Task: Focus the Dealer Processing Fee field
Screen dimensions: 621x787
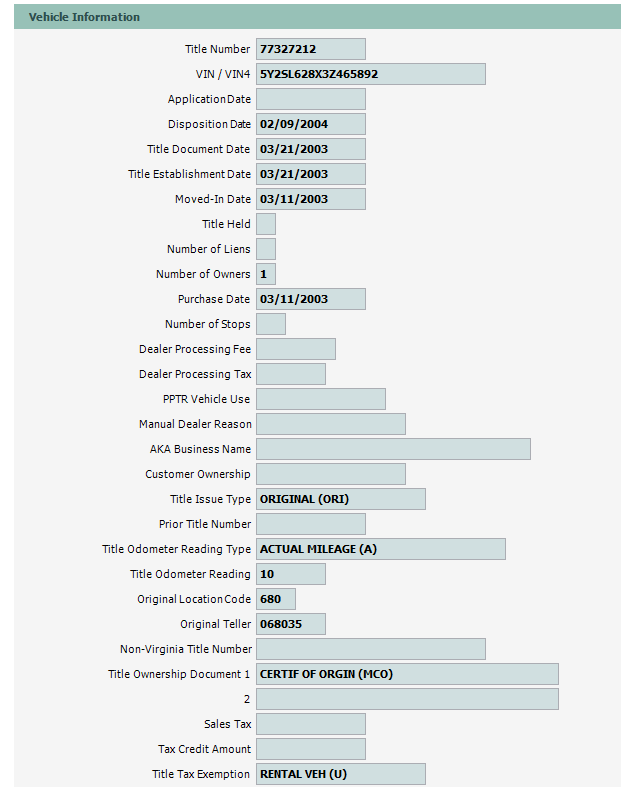Action: (x=295, y=349)
